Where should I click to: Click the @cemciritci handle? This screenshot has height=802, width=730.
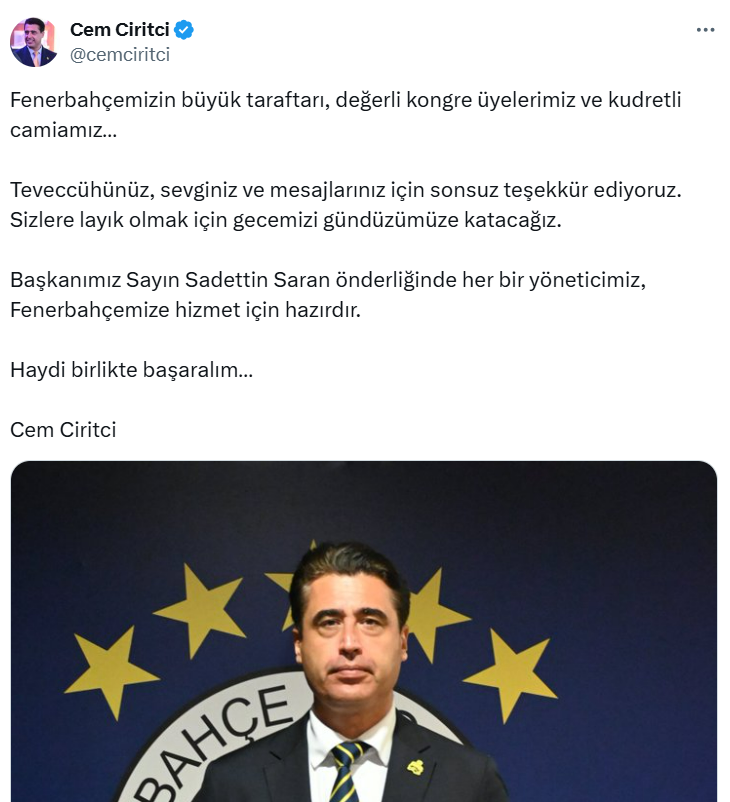point(120,55)
